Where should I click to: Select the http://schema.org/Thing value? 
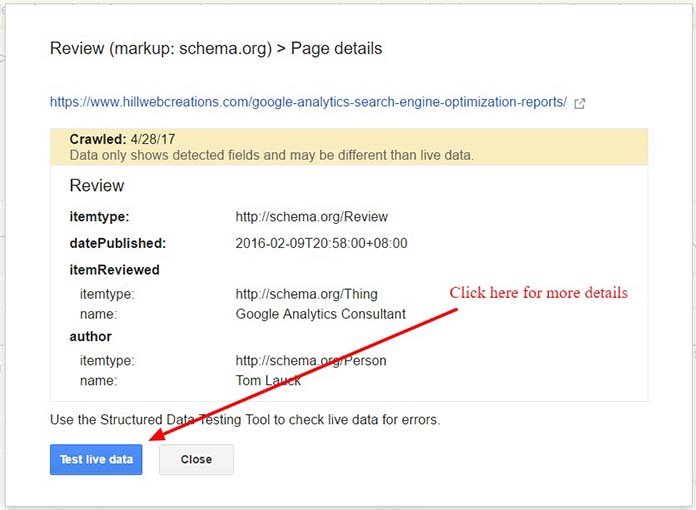[x=306, y=294]
